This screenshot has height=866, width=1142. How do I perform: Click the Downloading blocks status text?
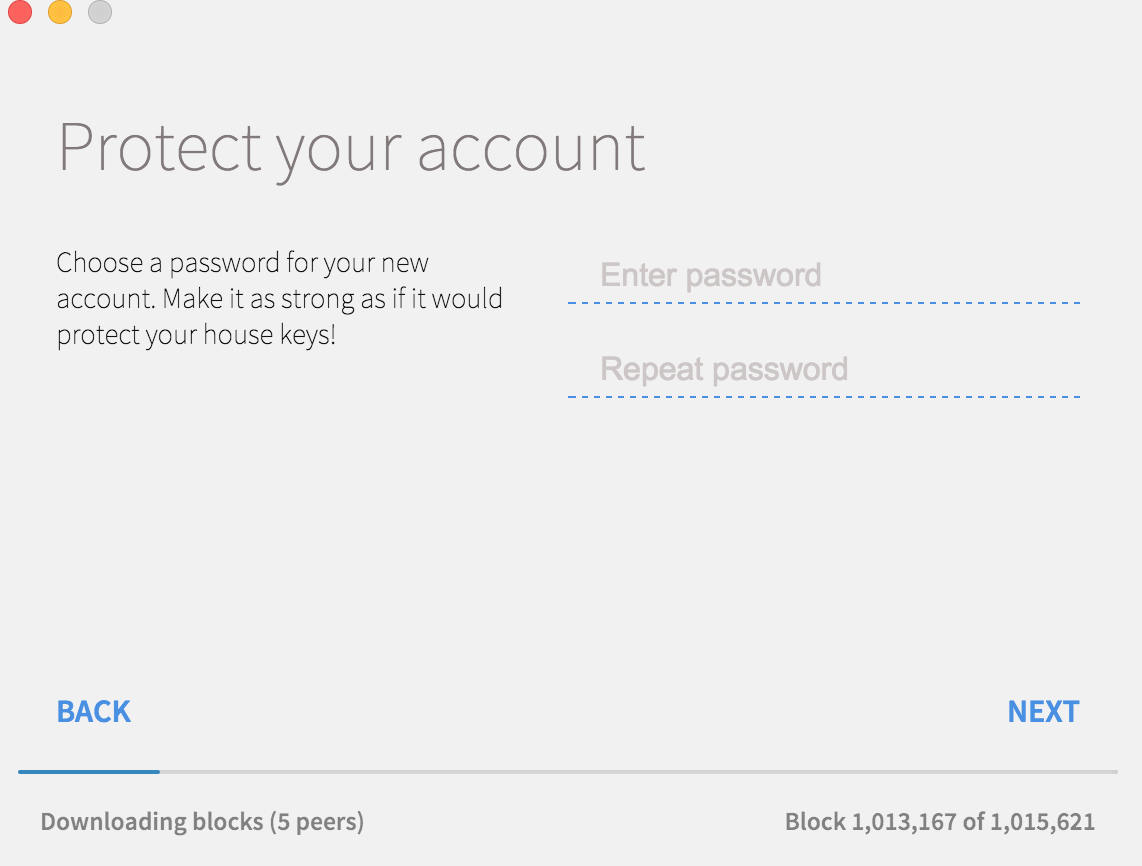coord(202,822)
